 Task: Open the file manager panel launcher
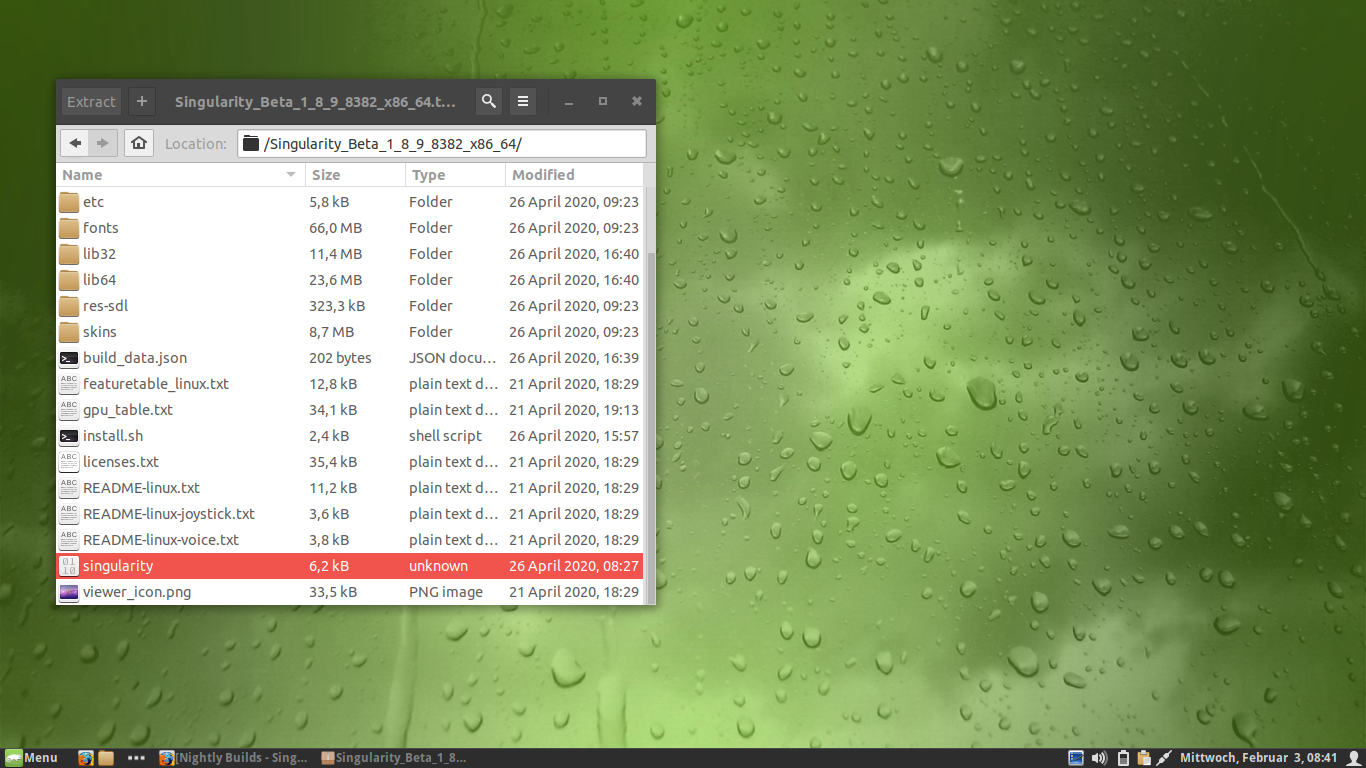[106, 758]
